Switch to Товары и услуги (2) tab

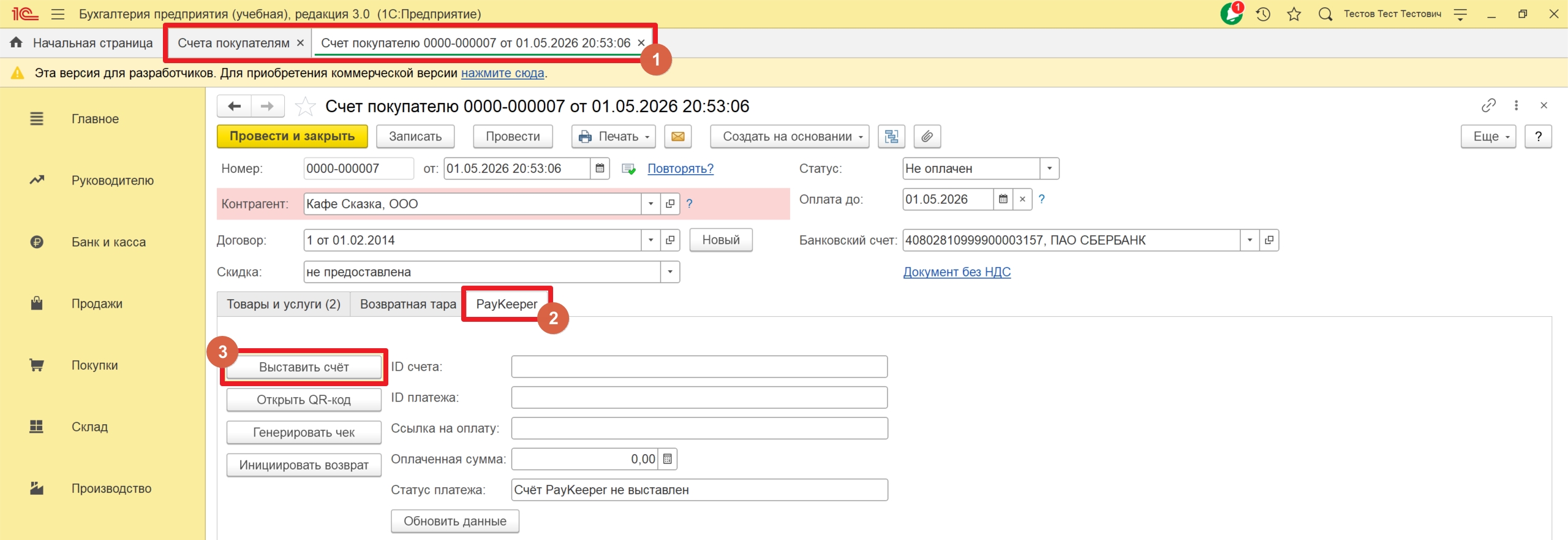[x=284, y=305]
